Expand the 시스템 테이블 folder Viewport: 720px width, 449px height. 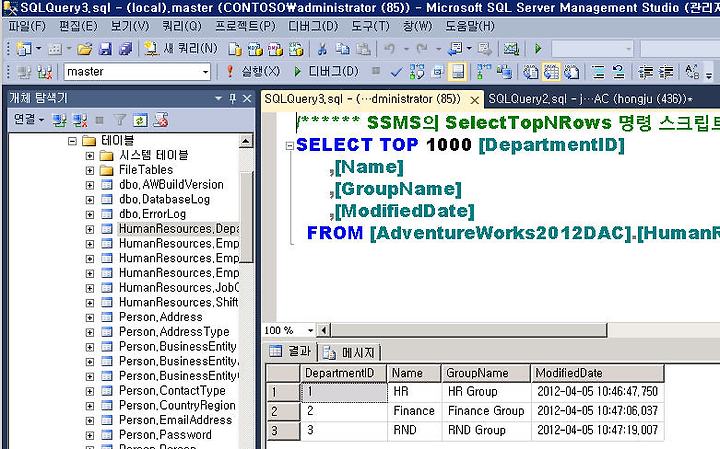pos(90,156)
